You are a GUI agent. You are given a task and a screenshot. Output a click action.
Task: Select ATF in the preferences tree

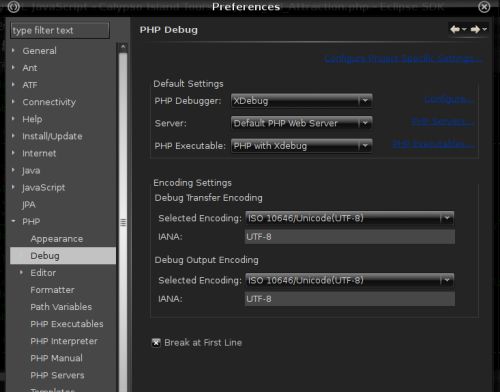click(30, 85)
